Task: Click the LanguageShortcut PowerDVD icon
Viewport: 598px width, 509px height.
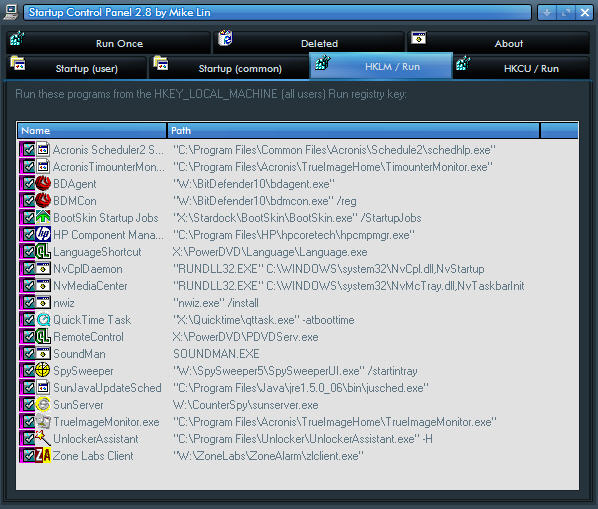Action: tap(43, 252)
